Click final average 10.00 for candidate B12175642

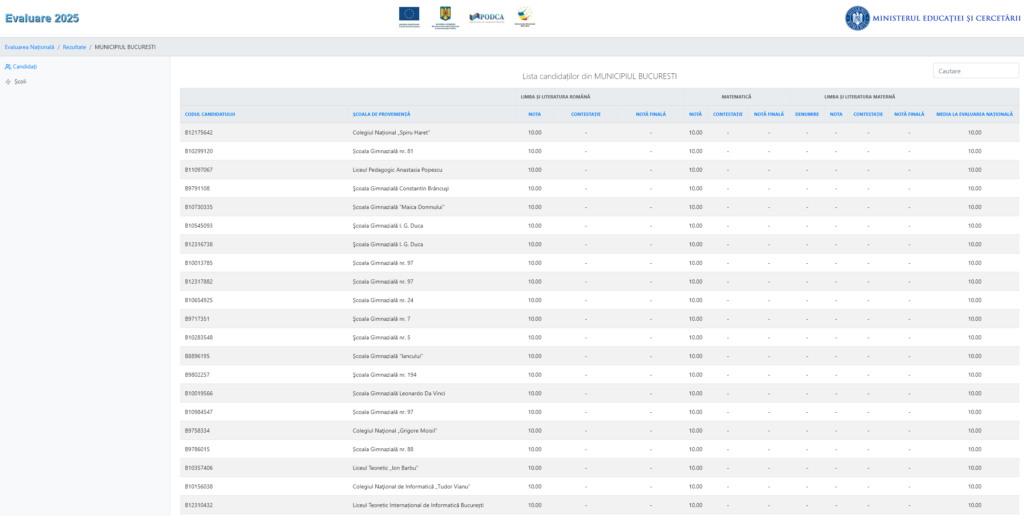pos(974,133)
